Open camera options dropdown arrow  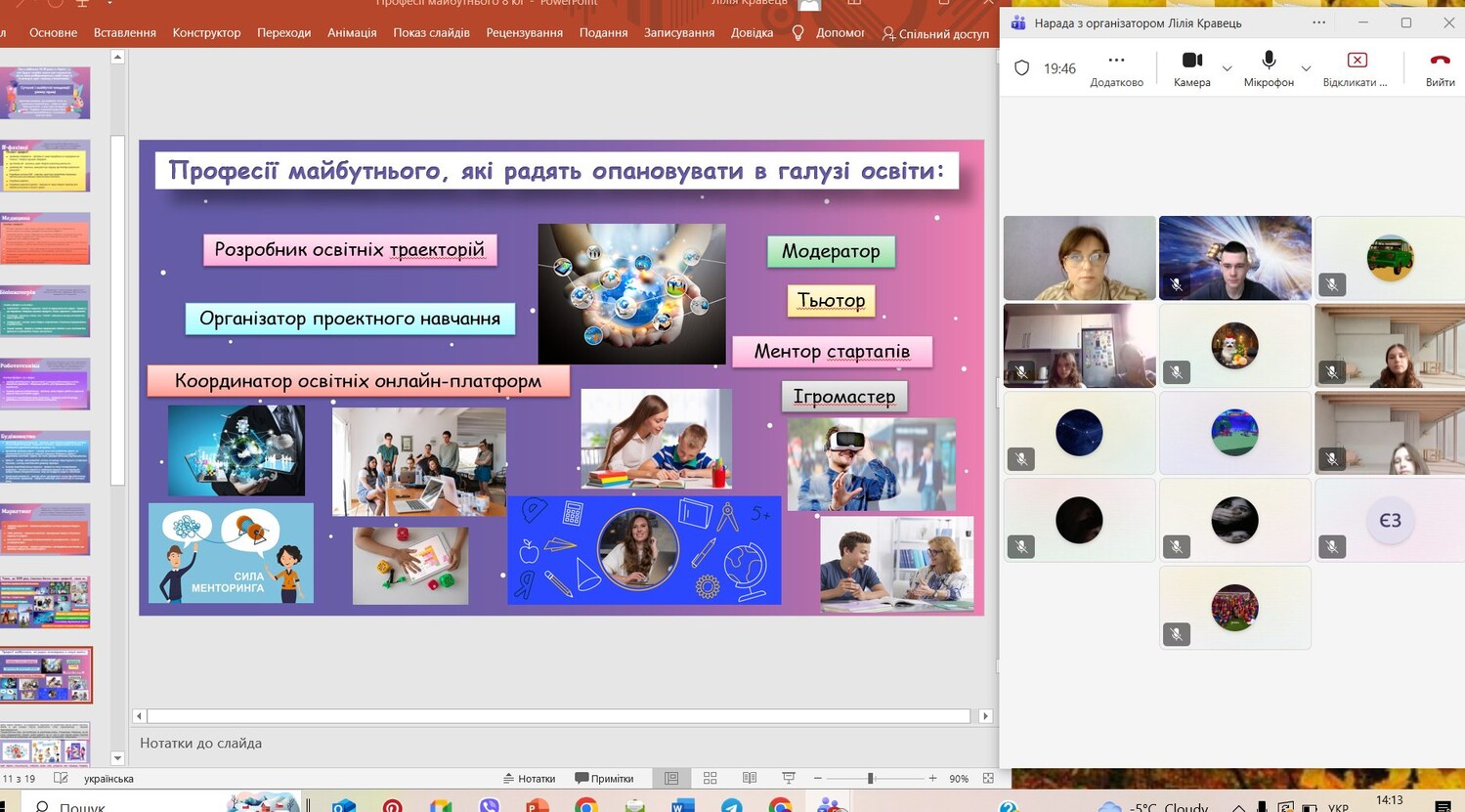1228,68
